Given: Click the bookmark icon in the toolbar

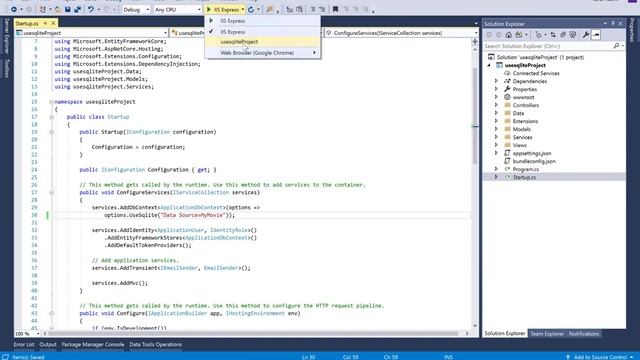Looking at the screenshot, I should click(335, 9).
